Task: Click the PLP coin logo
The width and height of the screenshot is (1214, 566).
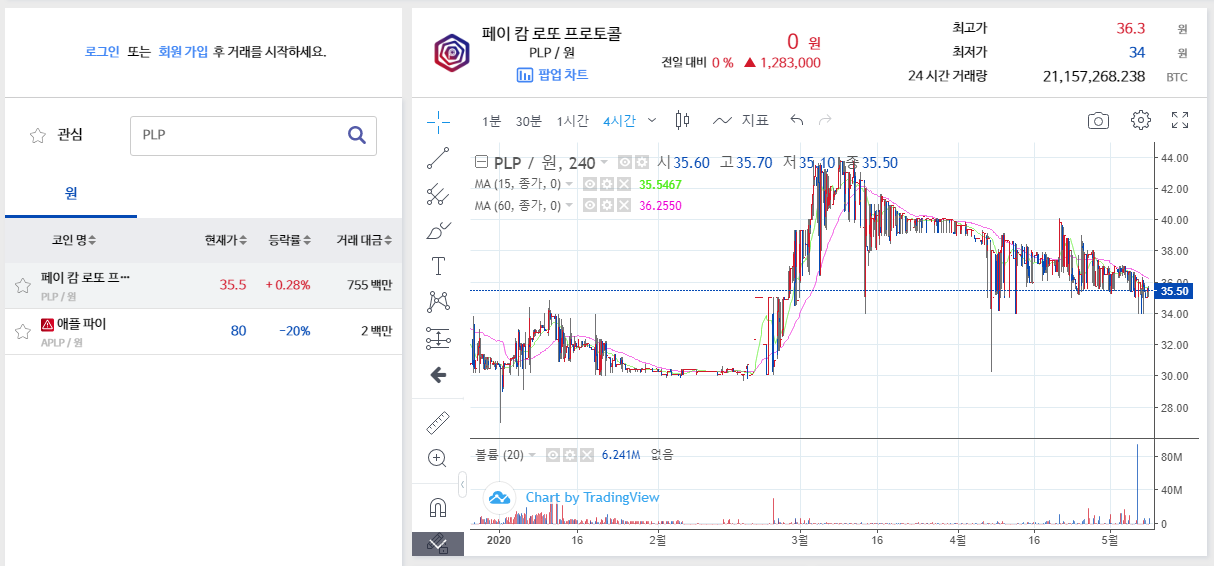Action: 451,52
